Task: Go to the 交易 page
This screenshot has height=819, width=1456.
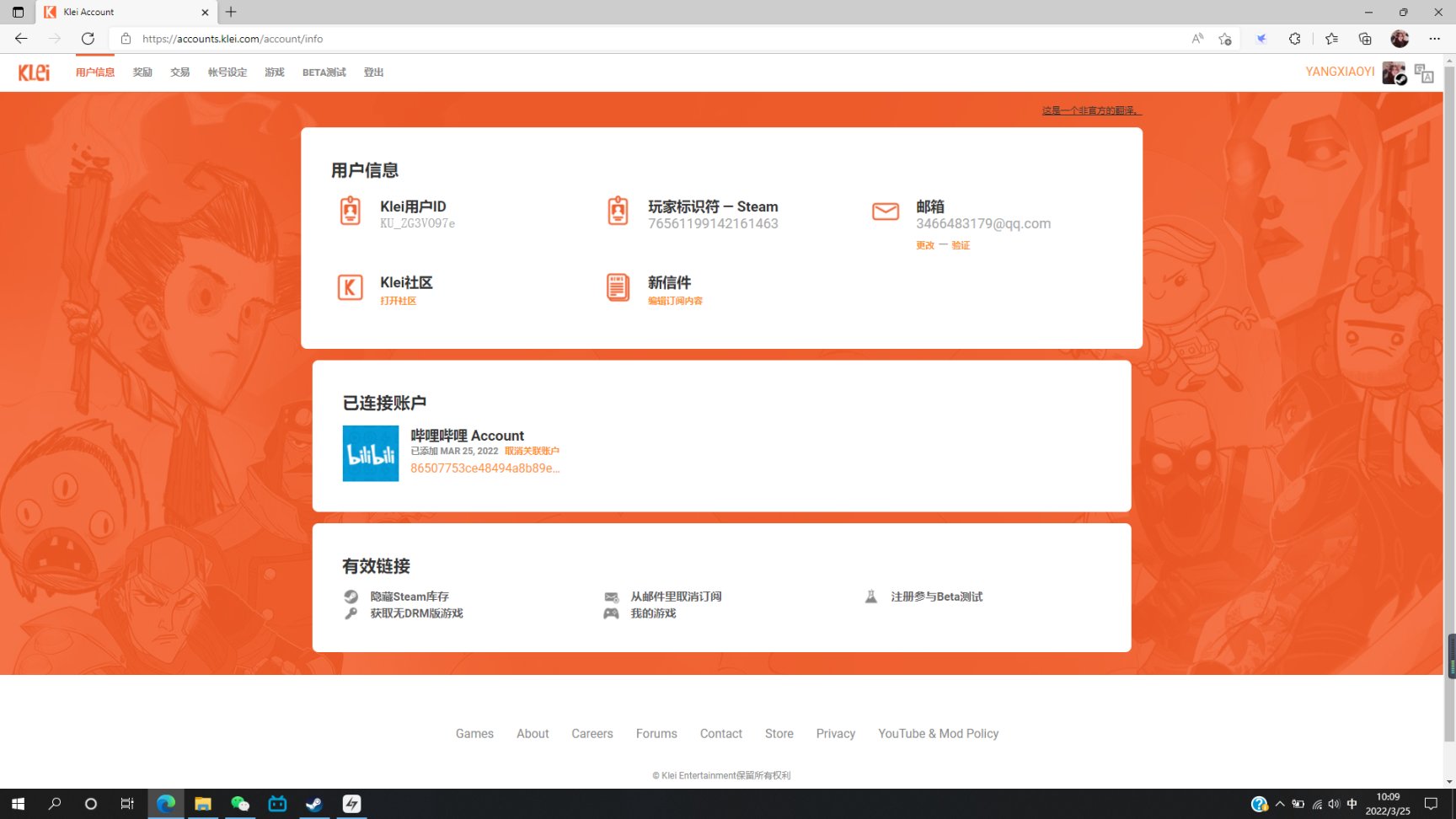Action: 179,72
